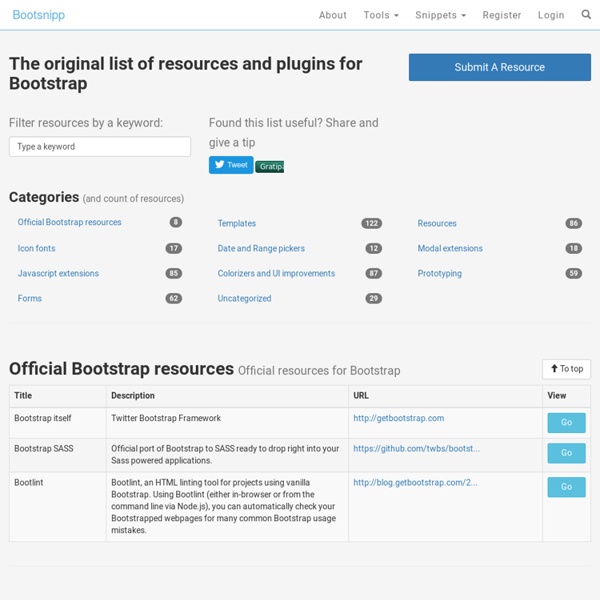
Task: Expand the Snippets dropdown menu
Action: 440,15
